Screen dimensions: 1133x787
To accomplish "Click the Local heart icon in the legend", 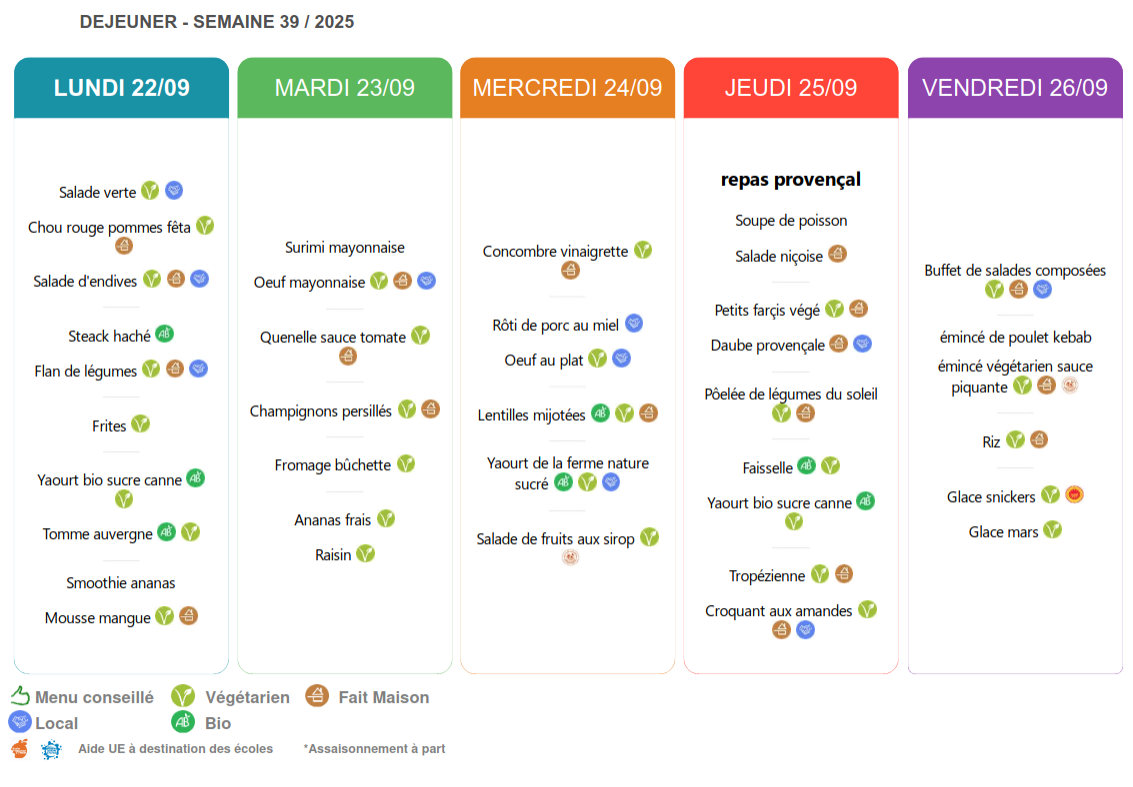I will 19,722.
